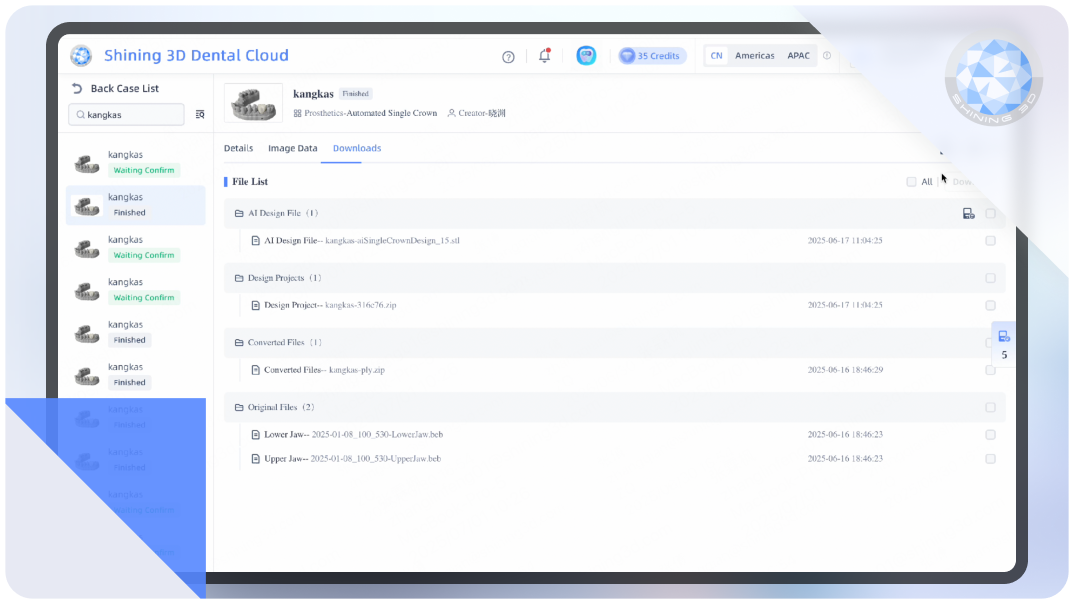Screen dimensions: 1074x604
Task: Click the 35 Credits button
Action: point(651,56)
